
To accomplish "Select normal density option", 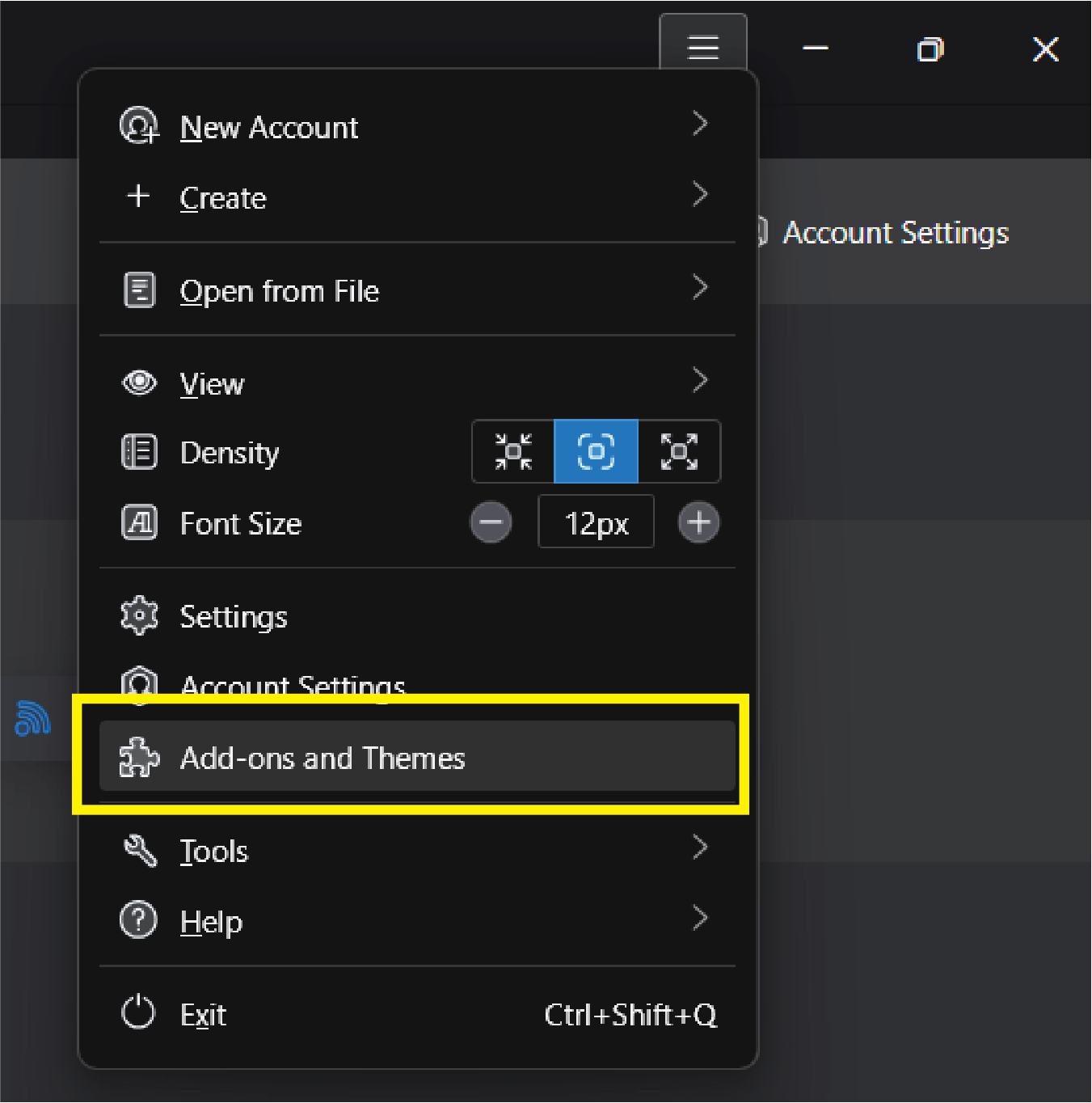I will tap(596, 451).
